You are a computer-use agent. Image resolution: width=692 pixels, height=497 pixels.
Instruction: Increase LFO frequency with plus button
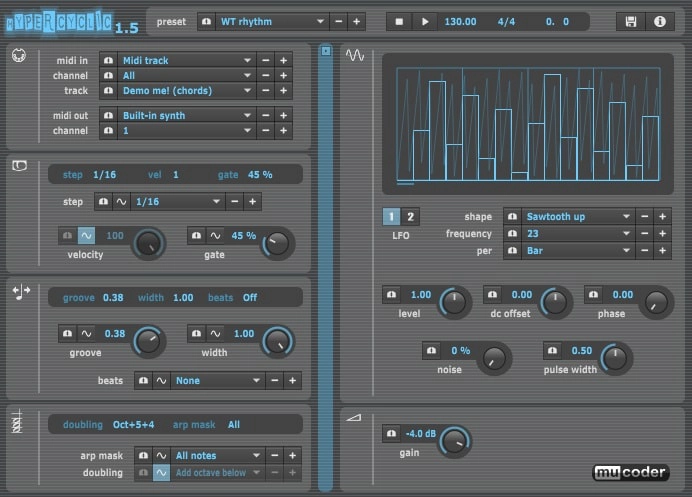[662, 233]
